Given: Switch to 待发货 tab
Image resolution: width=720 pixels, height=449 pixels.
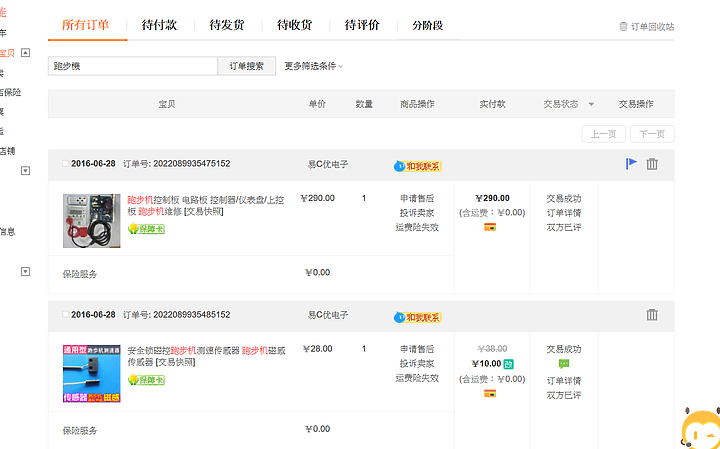Looking at the screenshot, I should [x=227, y=25].
